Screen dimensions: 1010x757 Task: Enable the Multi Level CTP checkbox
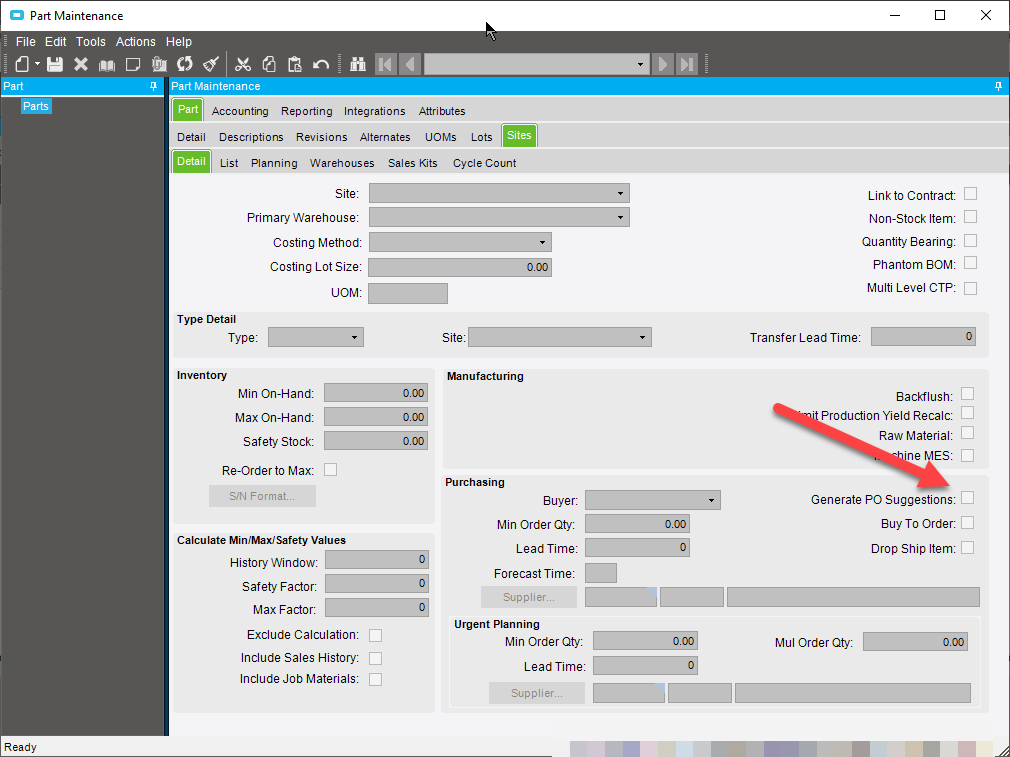click(x=970, y=288)
